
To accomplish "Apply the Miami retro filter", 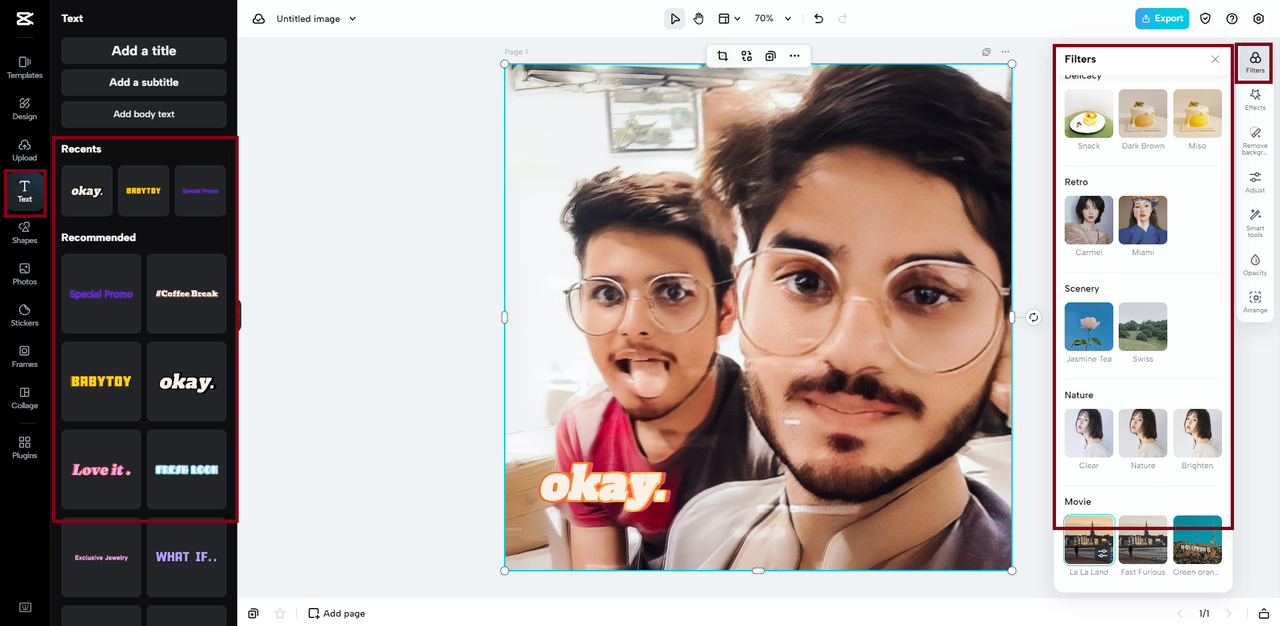I will click(1143, 220).
